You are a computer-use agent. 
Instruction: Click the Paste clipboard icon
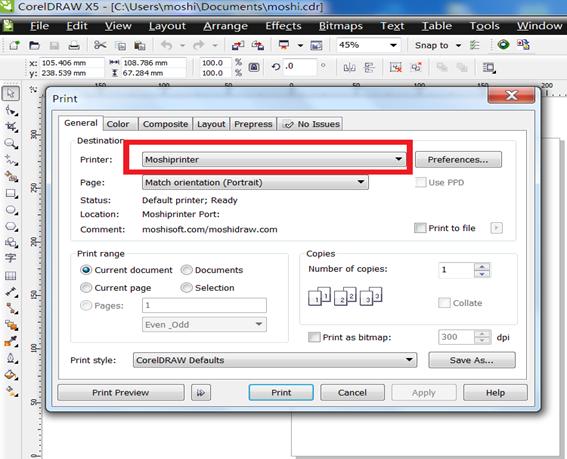click(140, 46)
